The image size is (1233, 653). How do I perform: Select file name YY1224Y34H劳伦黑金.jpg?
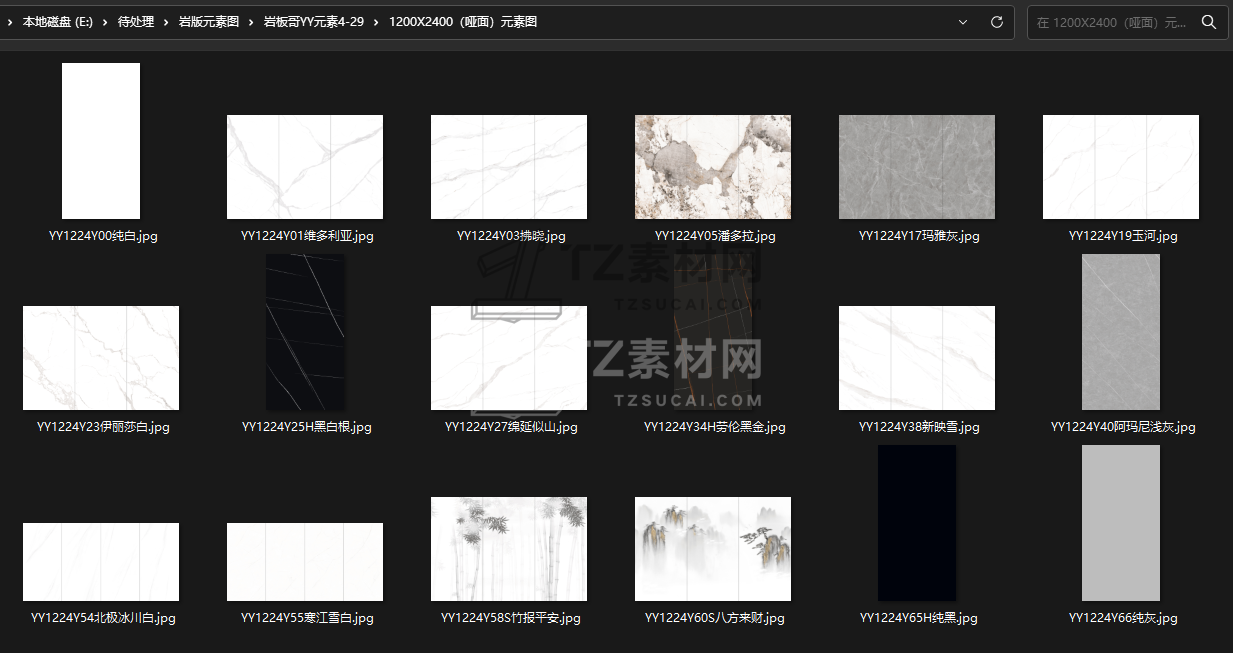(x=715, y=427)
